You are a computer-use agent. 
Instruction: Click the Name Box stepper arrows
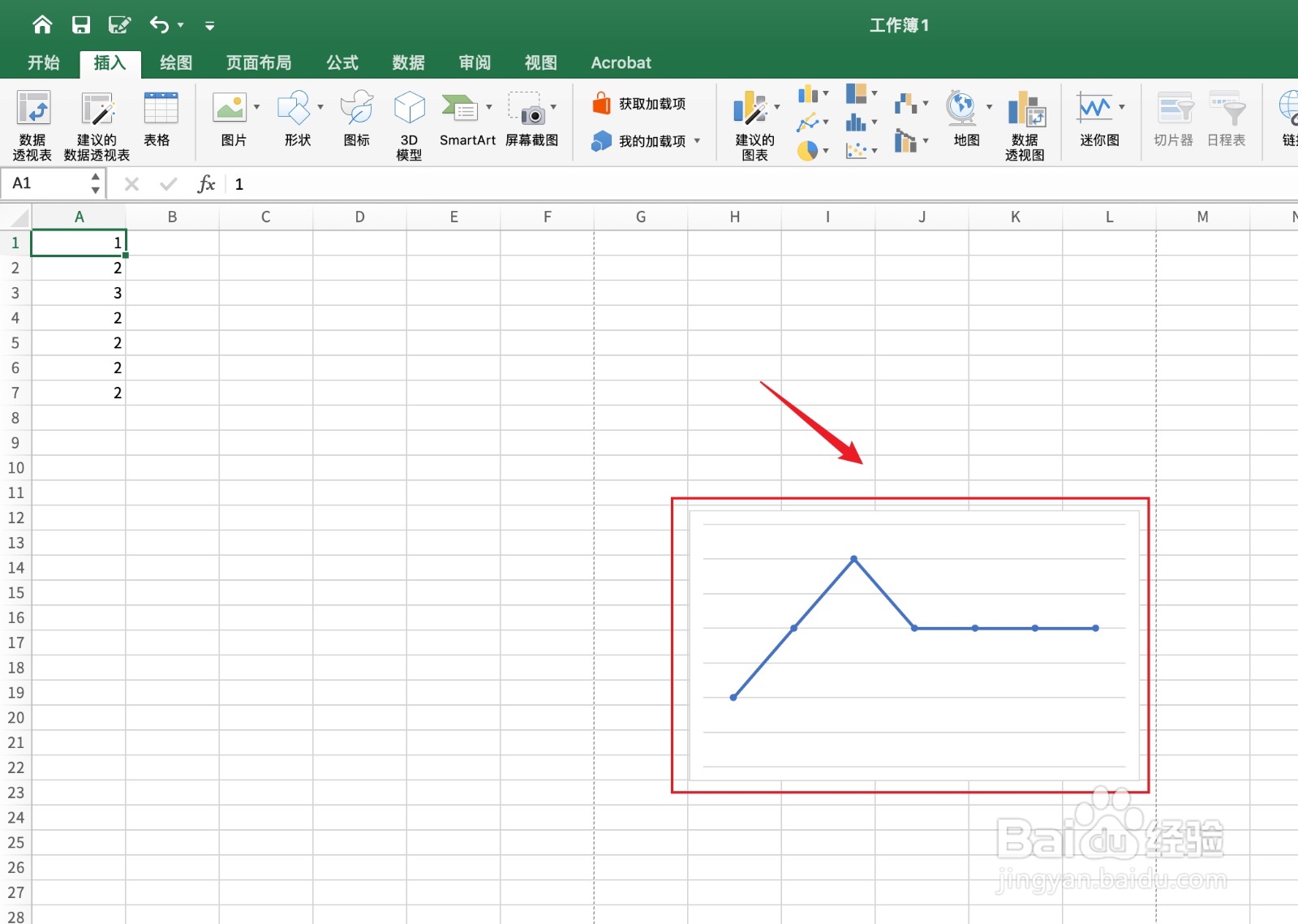(96, 183)
